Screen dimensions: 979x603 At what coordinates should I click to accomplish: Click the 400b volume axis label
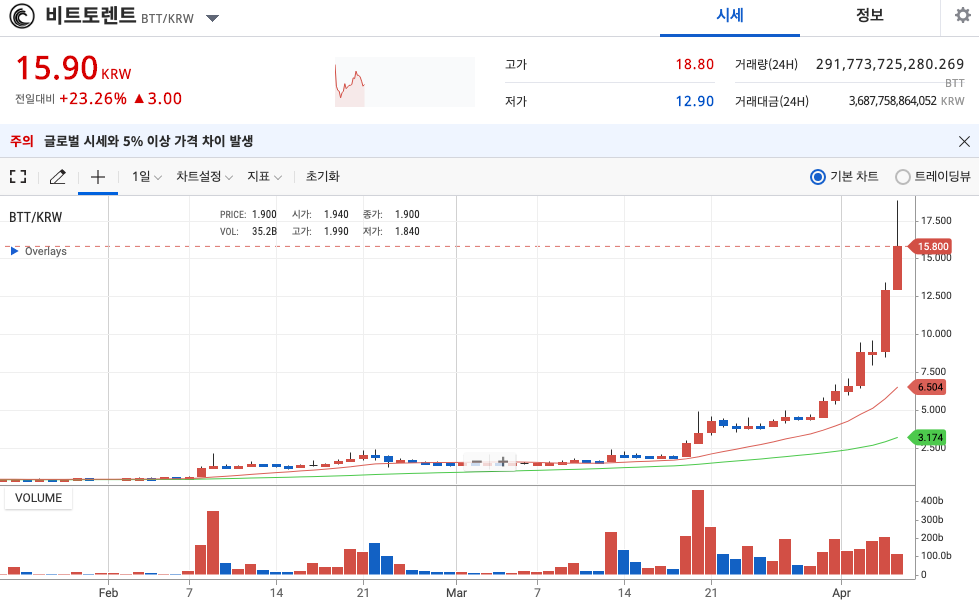[x=932, y=501]
